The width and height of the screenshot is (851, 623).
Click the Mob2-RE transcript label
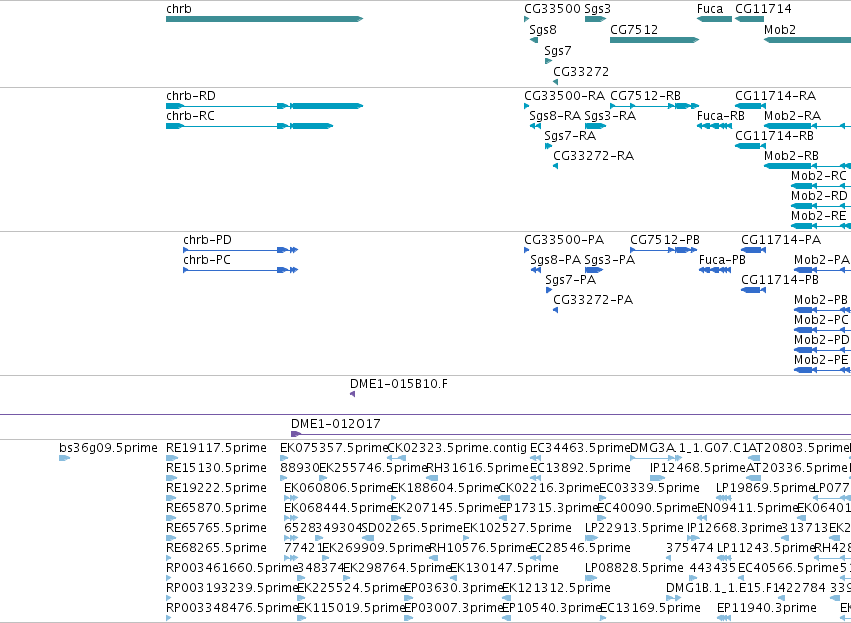pos(818,216)
